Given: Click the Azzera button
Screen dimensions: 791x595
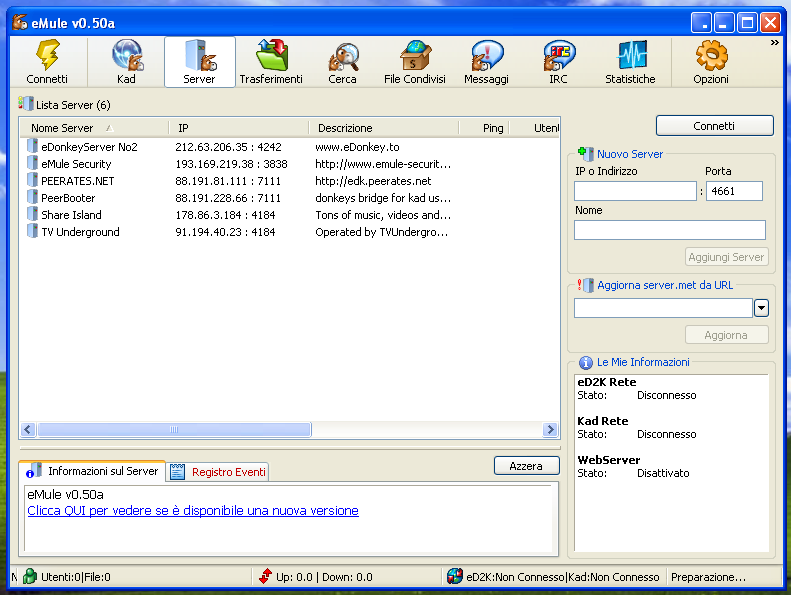Looking at the screenshot, I should coord(526,466).
